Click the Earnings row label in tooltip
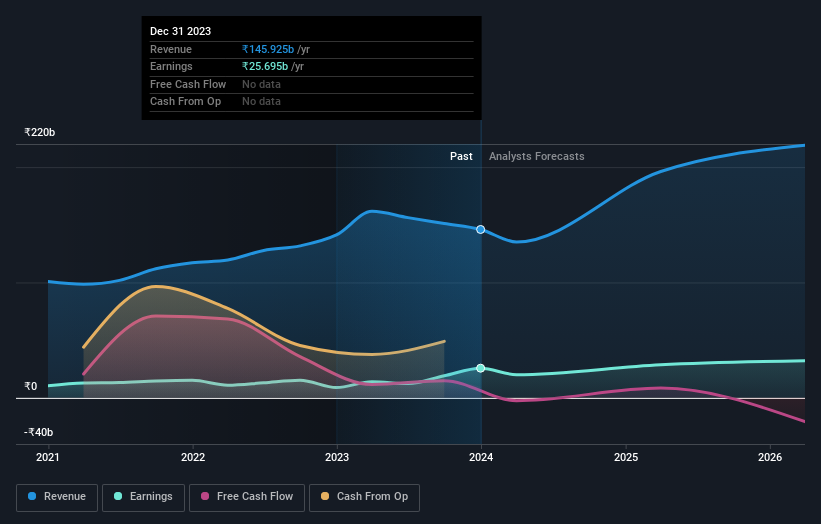 [171, 66]
